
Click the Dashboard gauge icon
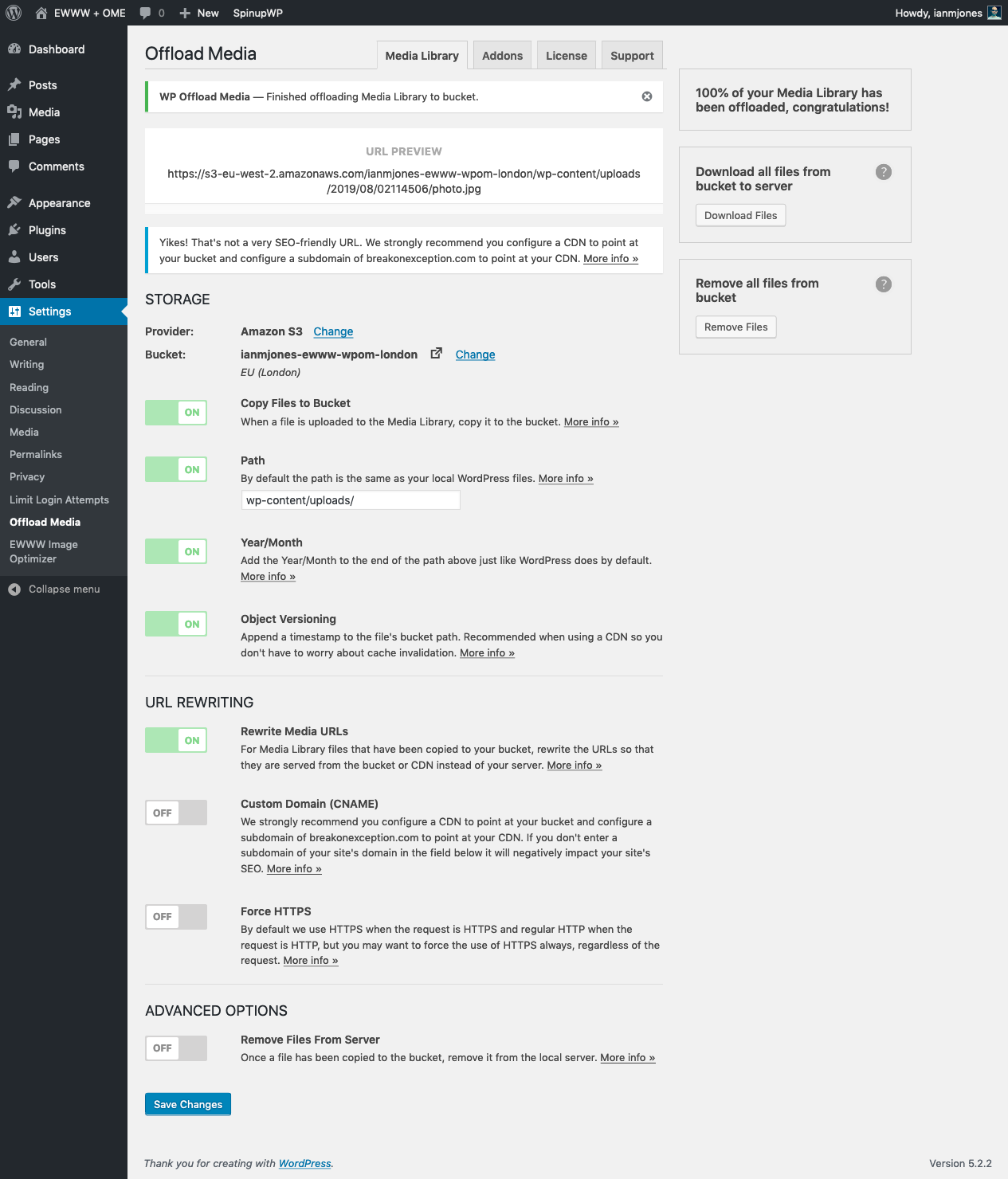(14, 49)
